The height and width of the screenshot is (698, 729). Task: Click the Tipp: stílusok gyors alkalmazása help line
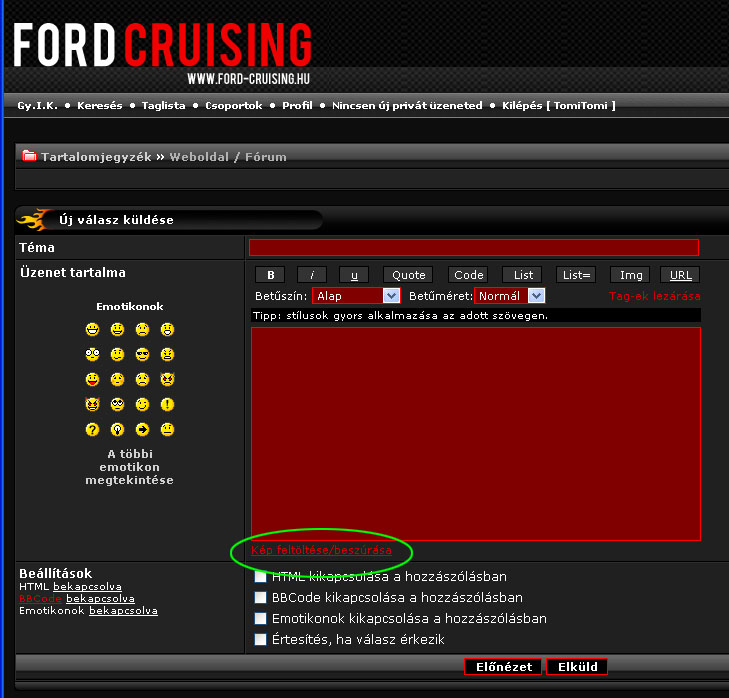pyautogui.click(x=476, y=315)
